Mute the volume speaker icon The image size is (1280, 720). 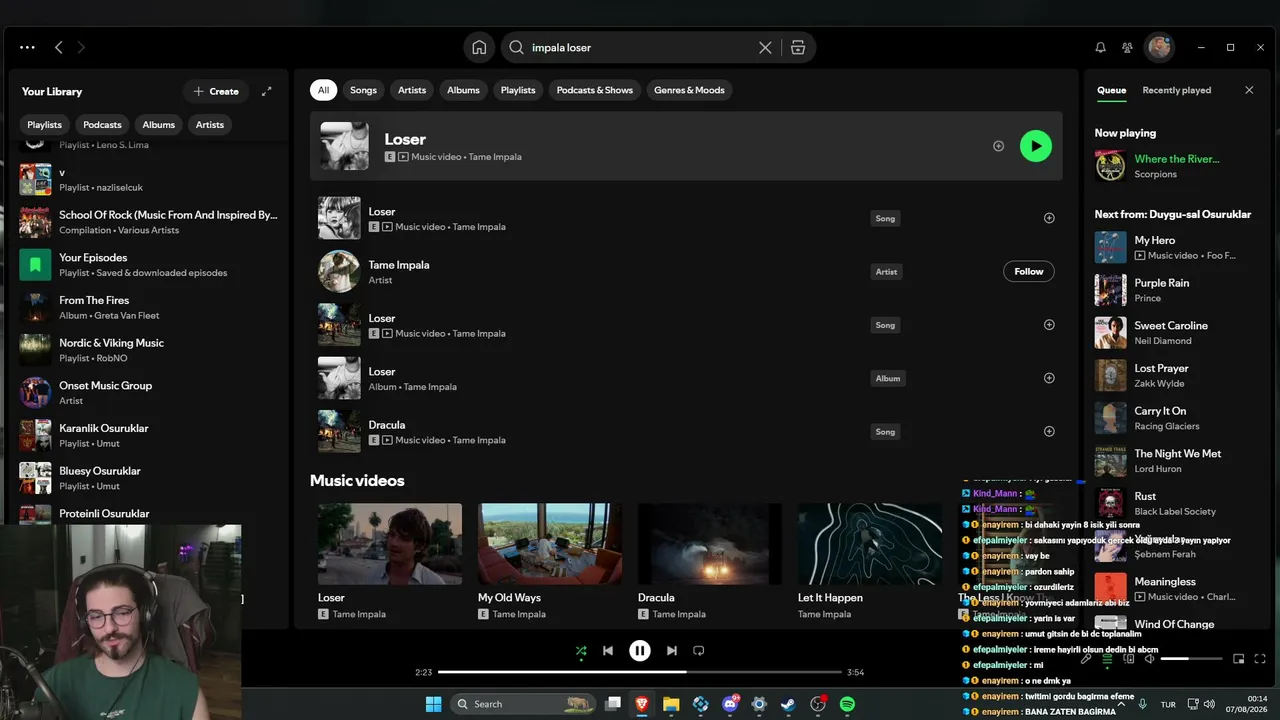pos(1150,659)
